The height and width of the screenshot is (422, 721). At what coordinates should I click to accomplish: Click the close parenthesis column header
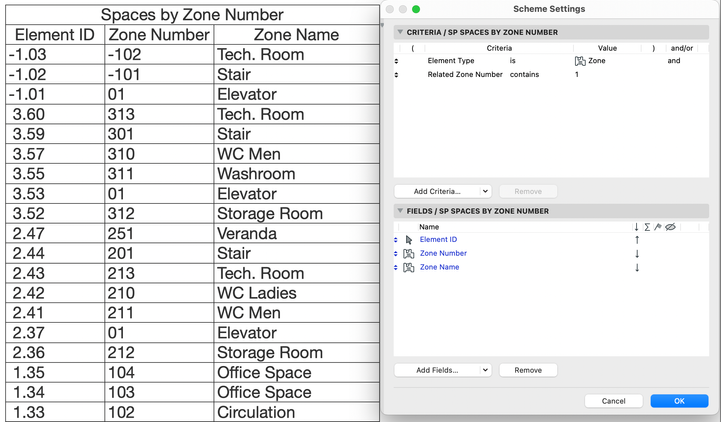point(653,48)
